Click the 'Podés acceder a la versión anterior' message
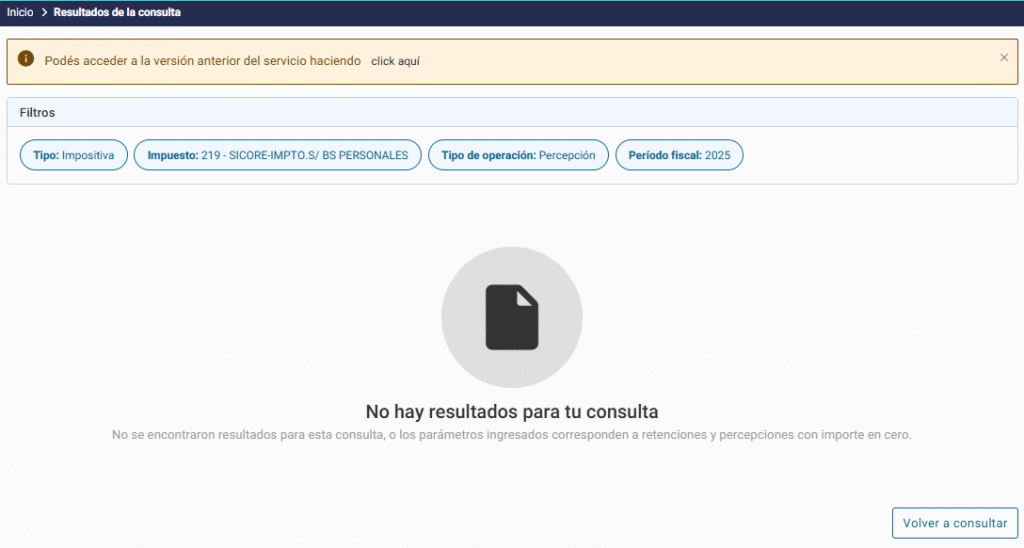 [x=202, y=61]
